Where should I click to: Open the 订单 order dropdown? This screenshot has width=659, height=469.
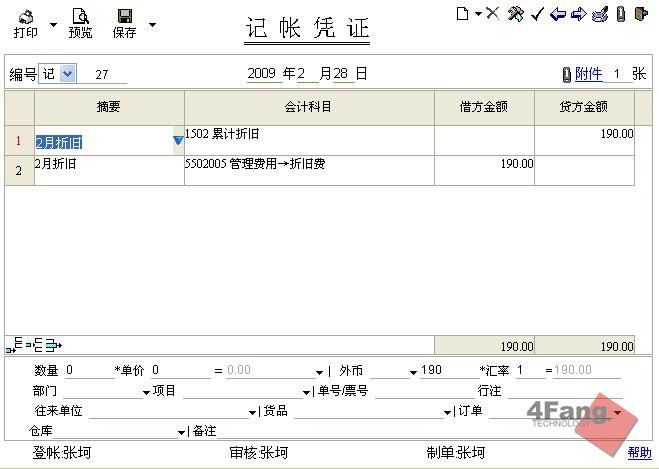[617, 413]
